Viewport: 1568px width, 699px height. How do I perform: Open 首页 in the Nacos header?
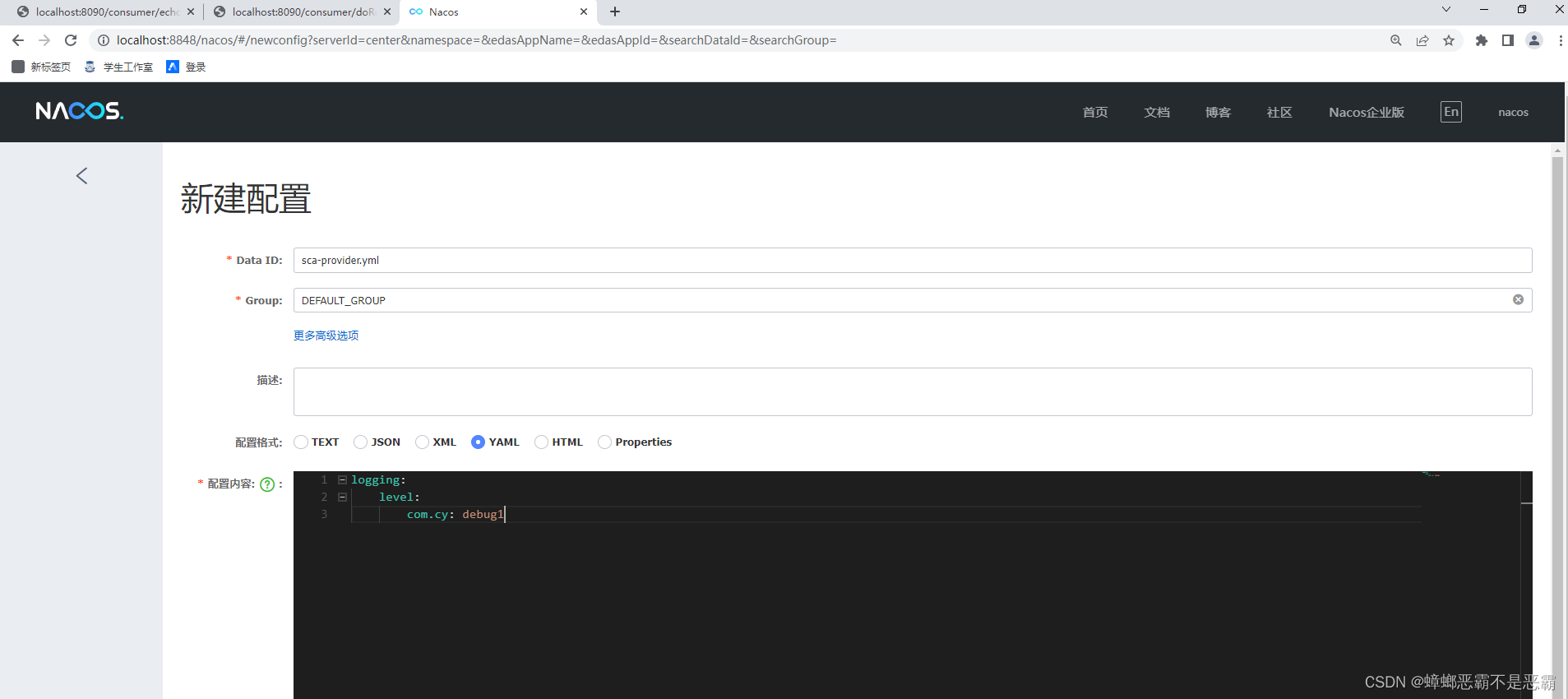(1095, 112)
